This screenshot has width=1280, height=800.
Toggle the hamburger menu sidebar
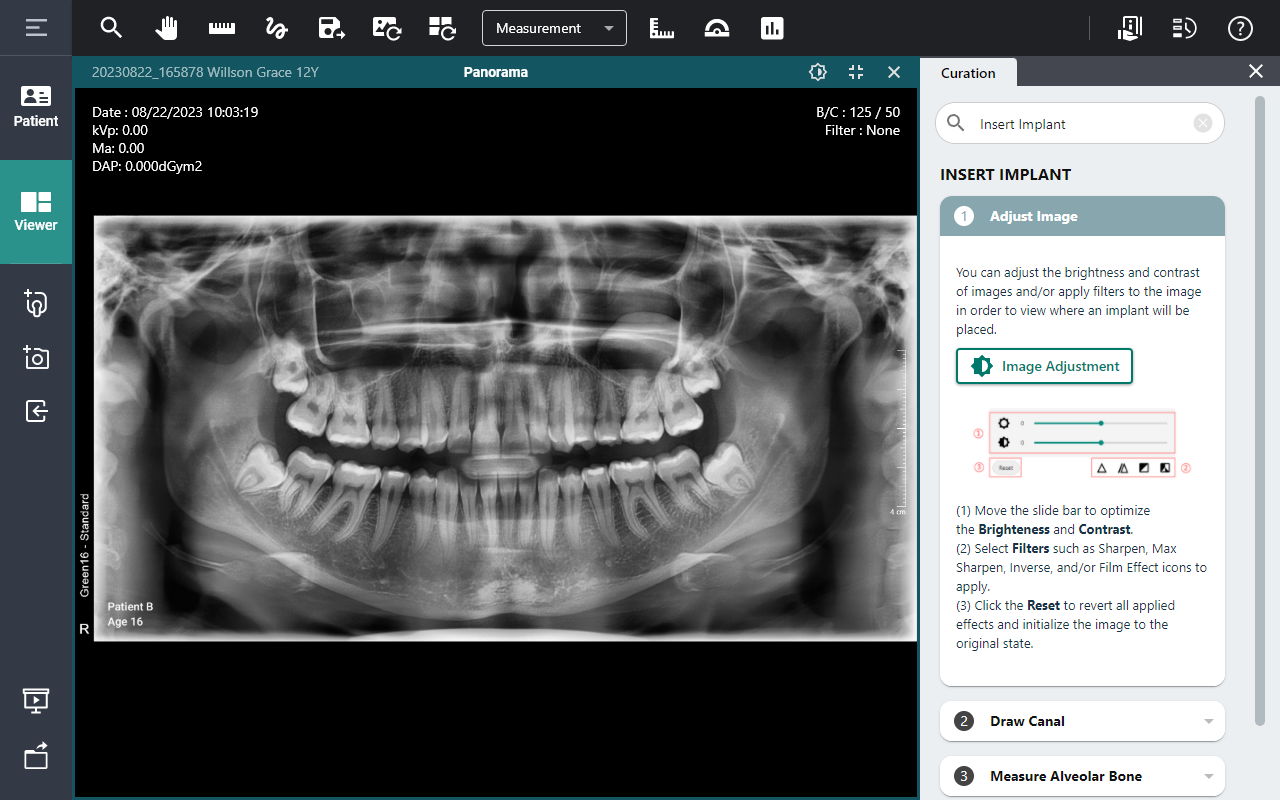[x=36, y=28]
